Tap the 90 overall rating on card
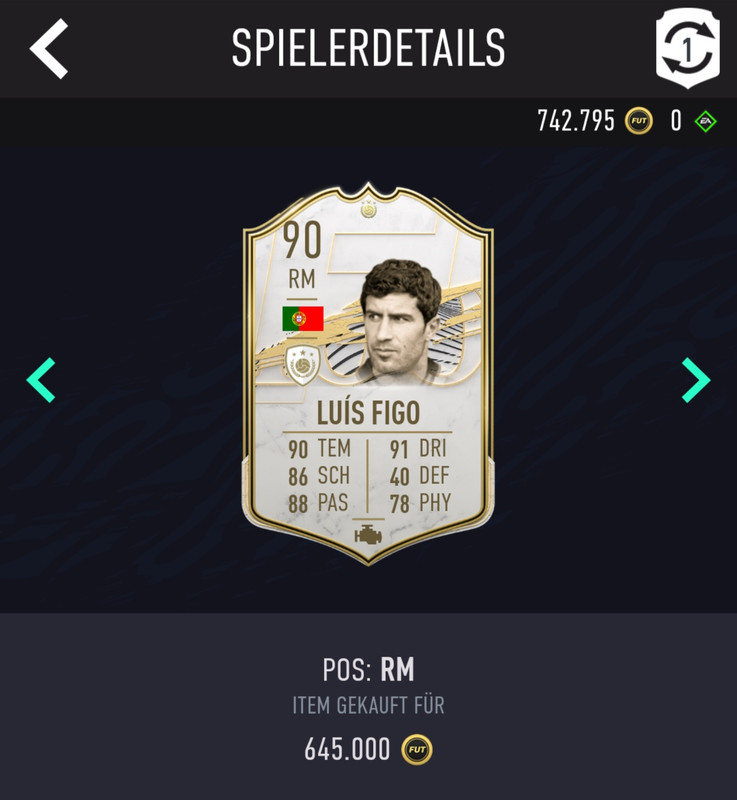Image resolution: width=737 pixels, height=800 pixels. tap(302, 239)
